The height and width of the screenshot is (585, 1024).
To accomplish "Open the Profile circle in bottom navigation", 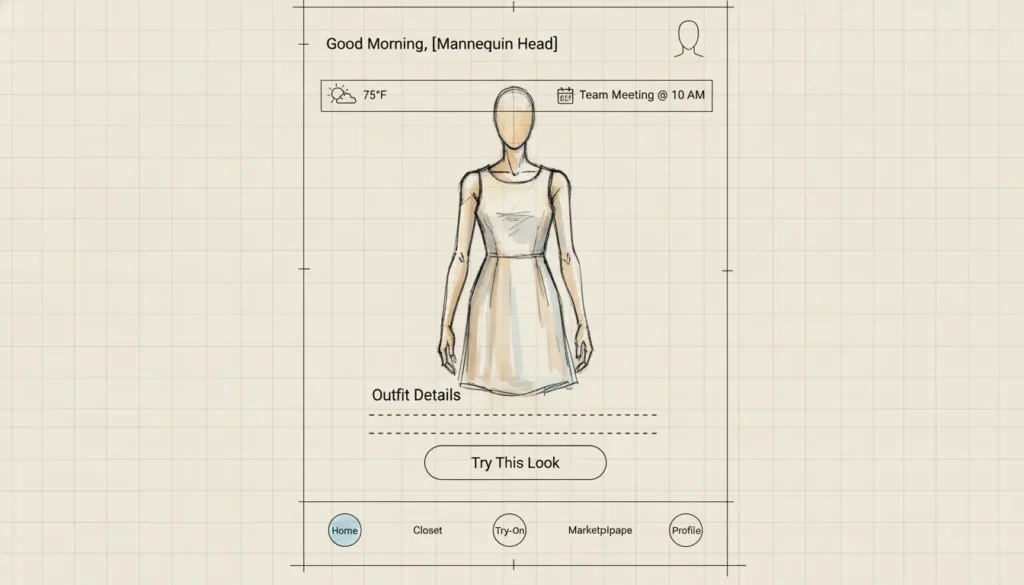I will coord(686,530).
